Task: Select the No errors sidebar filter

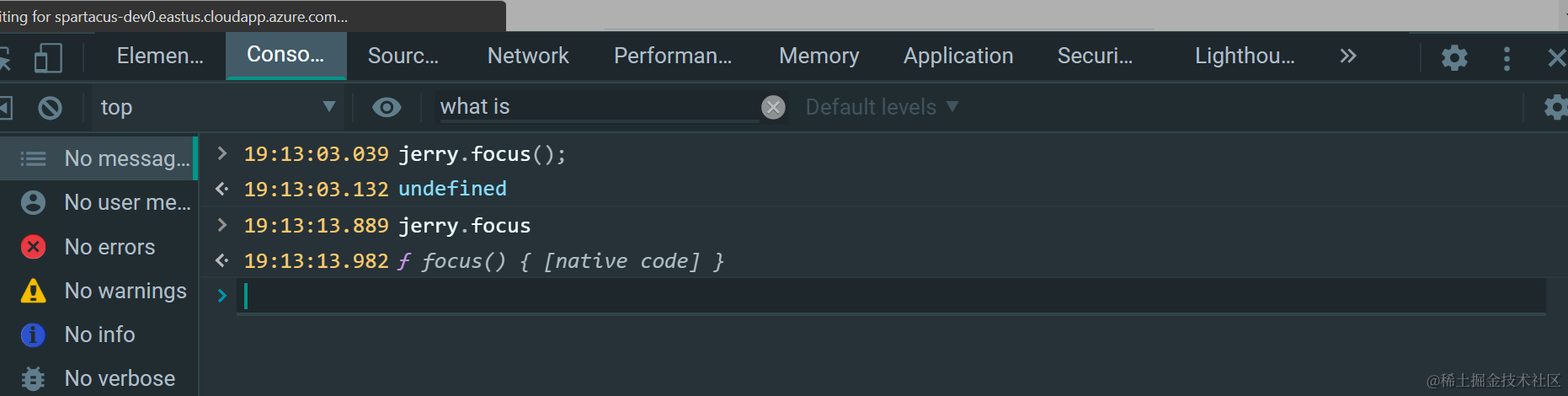Action: [x=109, y=247]
